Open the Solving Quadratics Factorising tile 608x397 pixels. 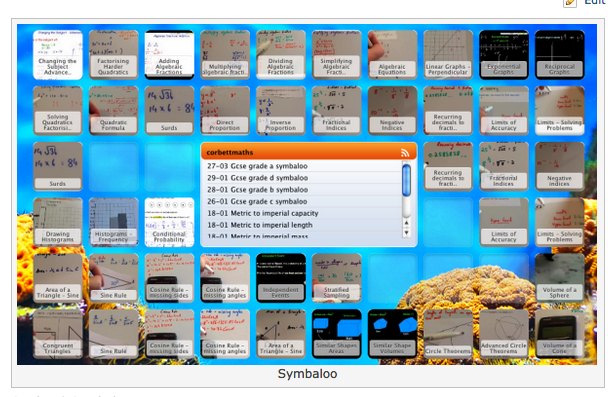58,110
